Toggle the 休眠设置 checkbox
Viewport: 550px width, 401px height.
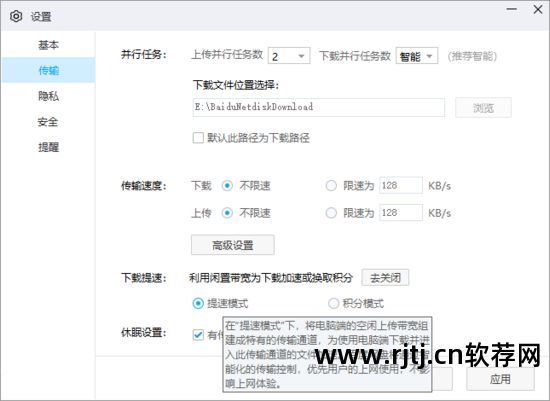click(198, 334)
